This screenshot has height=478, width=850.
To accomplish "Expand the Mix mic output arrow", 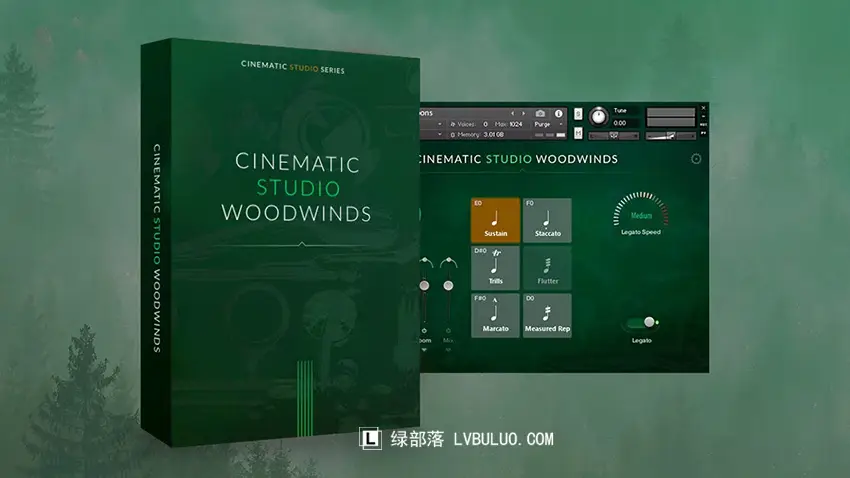I will click(x=448, y=350).
